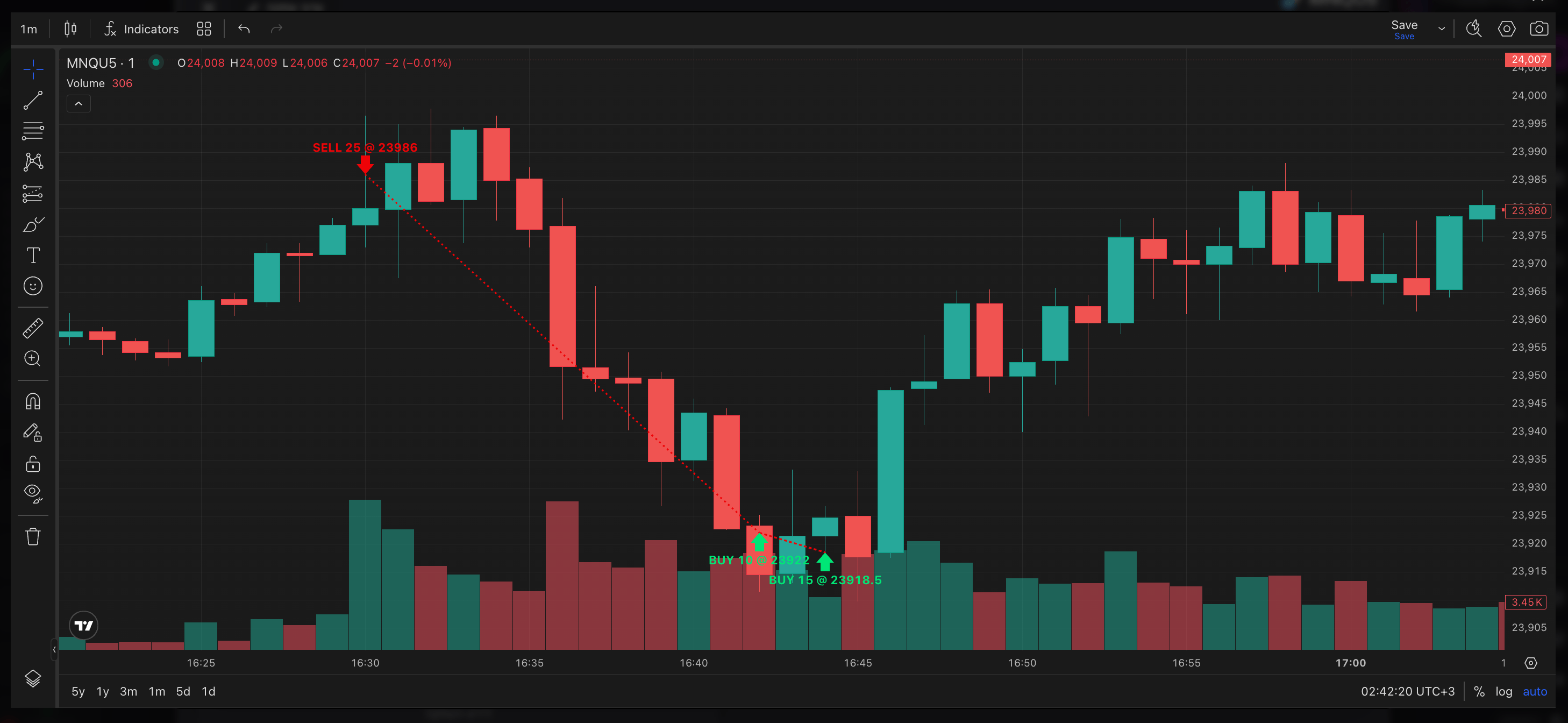Switch the chart range to 5d
This screenshot has height=723, width=1568.
click(183, 691)
